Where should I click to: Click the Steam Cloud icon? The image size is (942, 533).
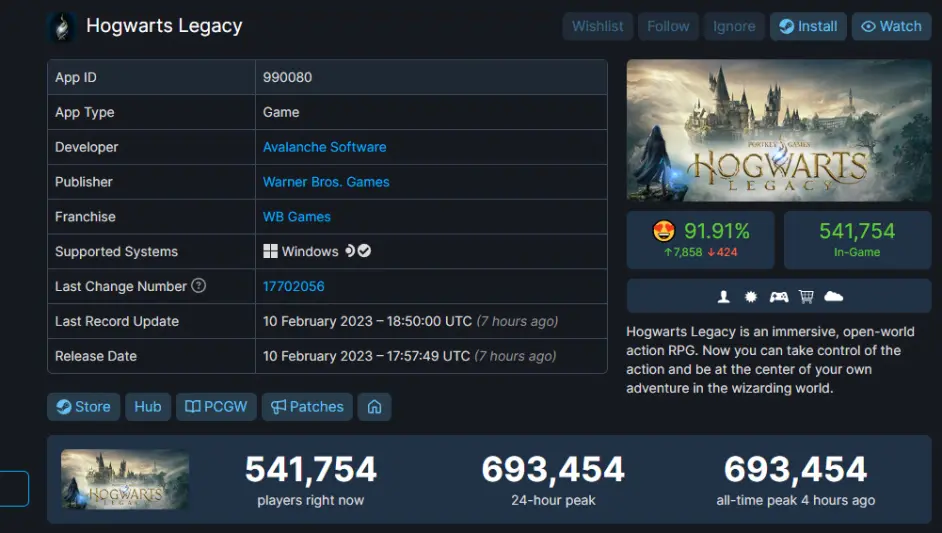tap(833, 296)
